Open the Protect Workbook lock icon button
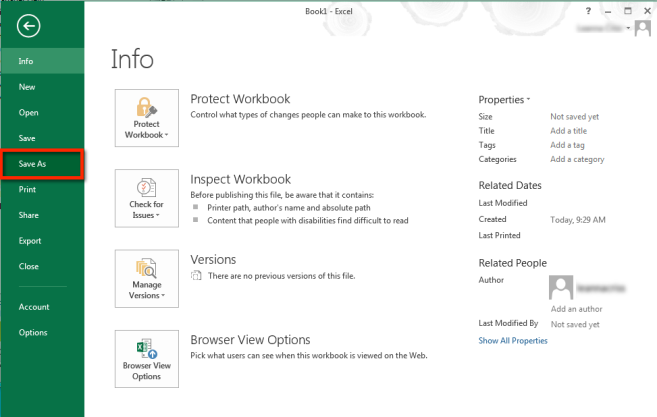Viewport: 657px width, 417px height. tap(147, 118)
